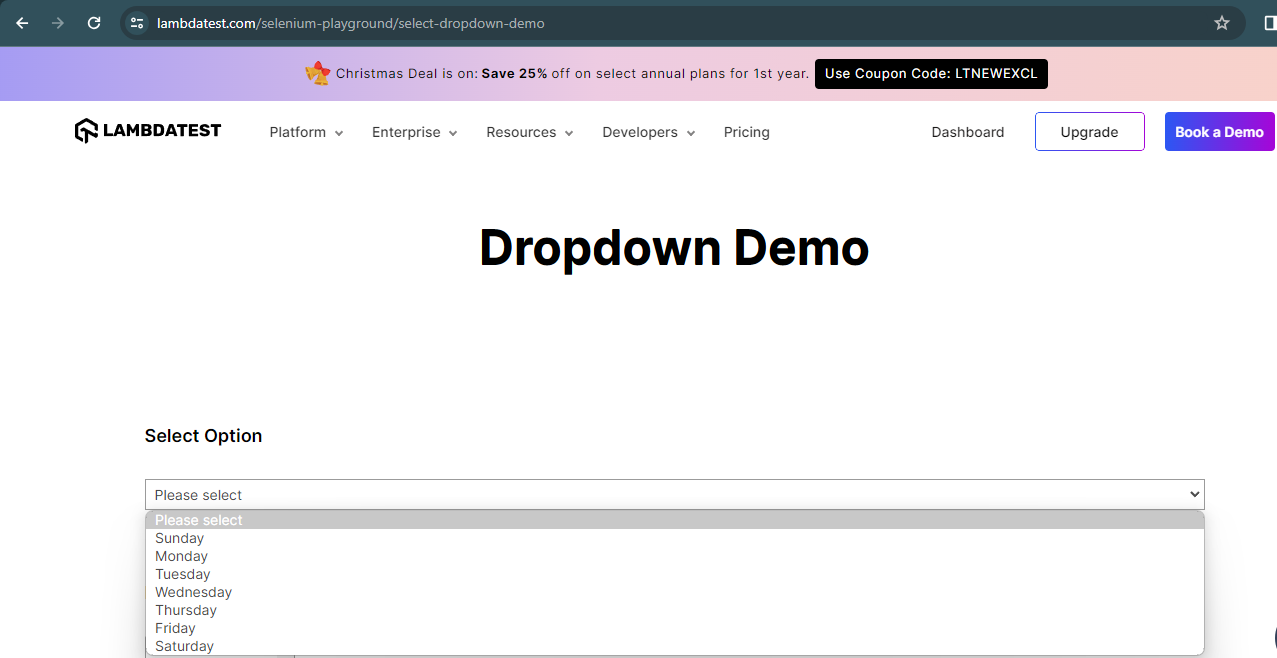Select Wednesday from the dropdown list

(675, 592)
